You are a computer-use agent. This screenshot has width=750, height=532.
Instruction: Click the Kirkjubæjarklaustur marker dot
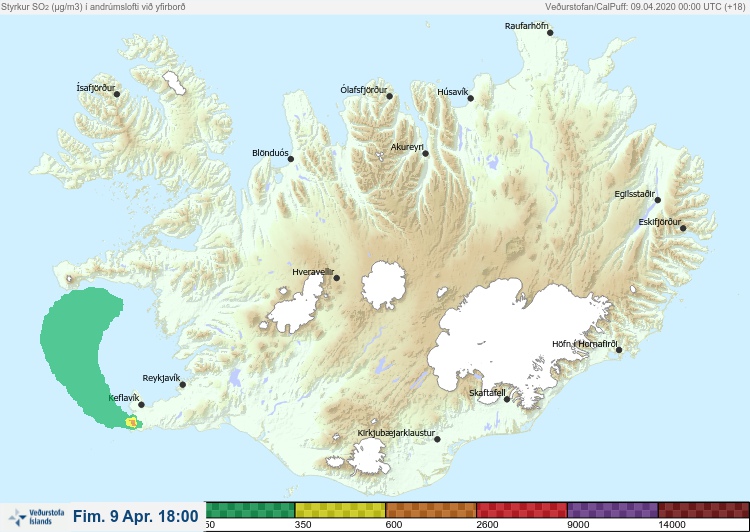coord(437,439)
